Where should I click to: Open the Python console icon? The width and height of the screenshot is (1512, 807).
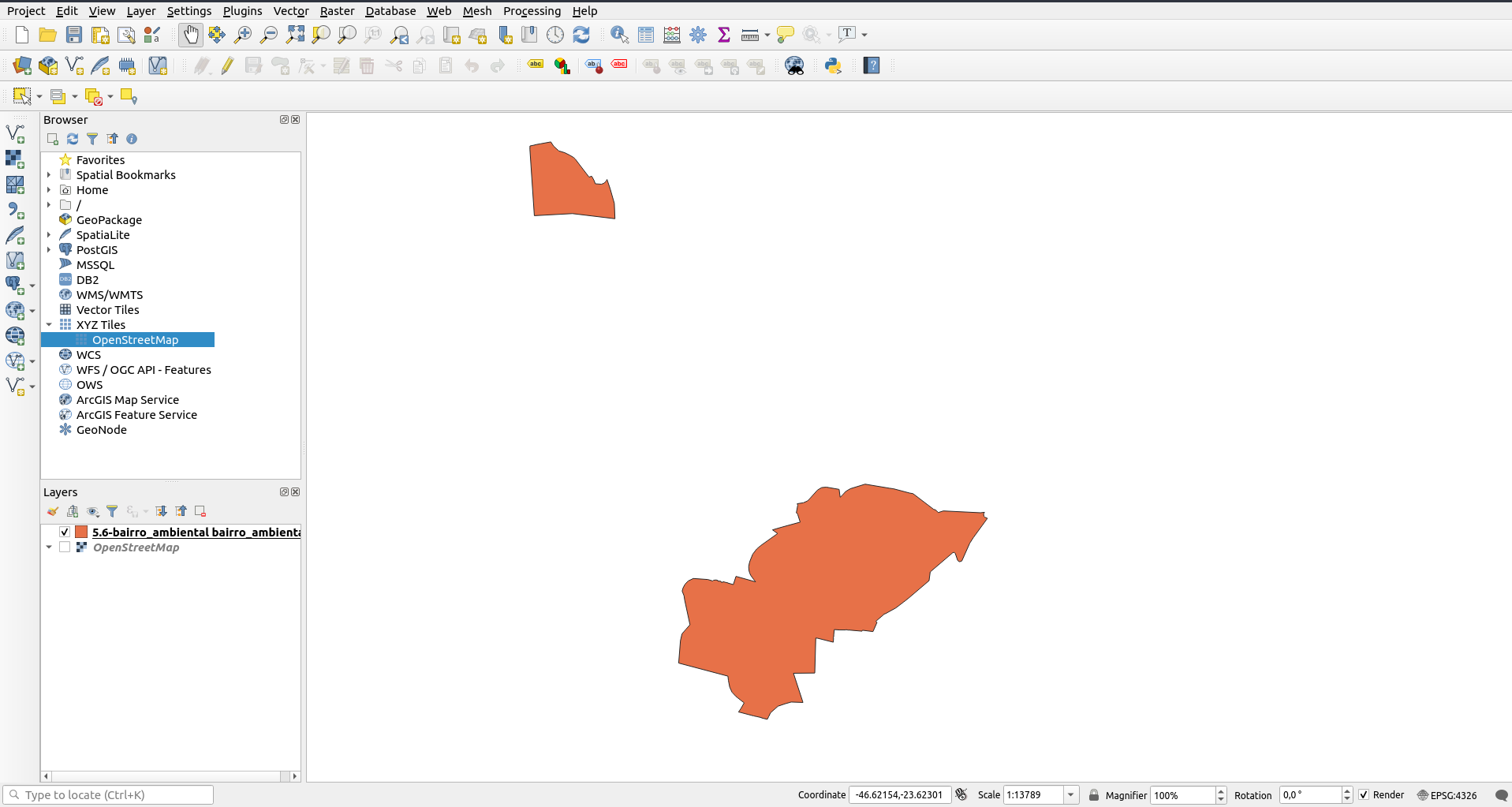tap(833, 65)
